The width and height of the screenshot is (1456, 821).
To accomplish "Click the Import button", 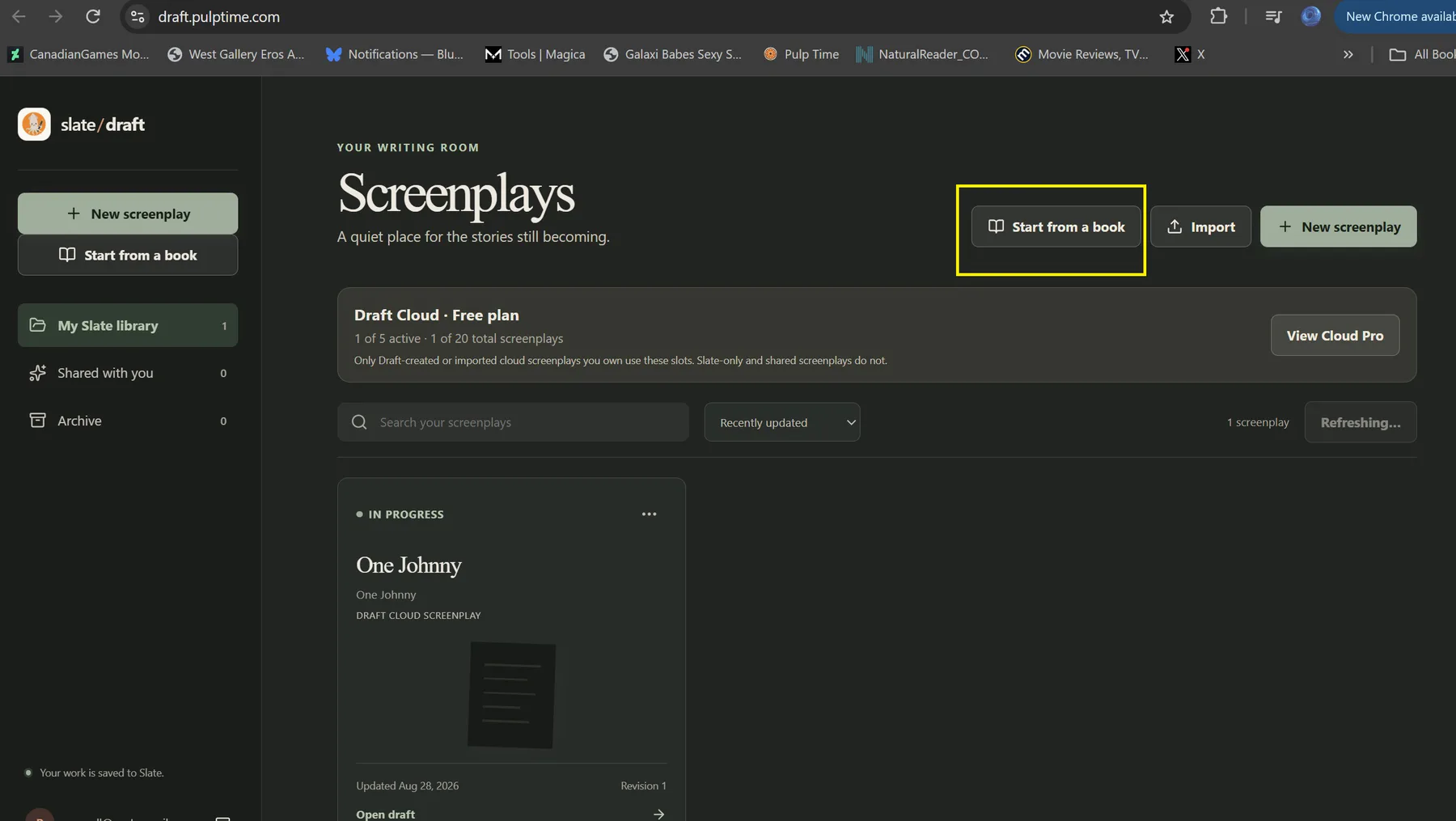I will (x=1200, y=226).
